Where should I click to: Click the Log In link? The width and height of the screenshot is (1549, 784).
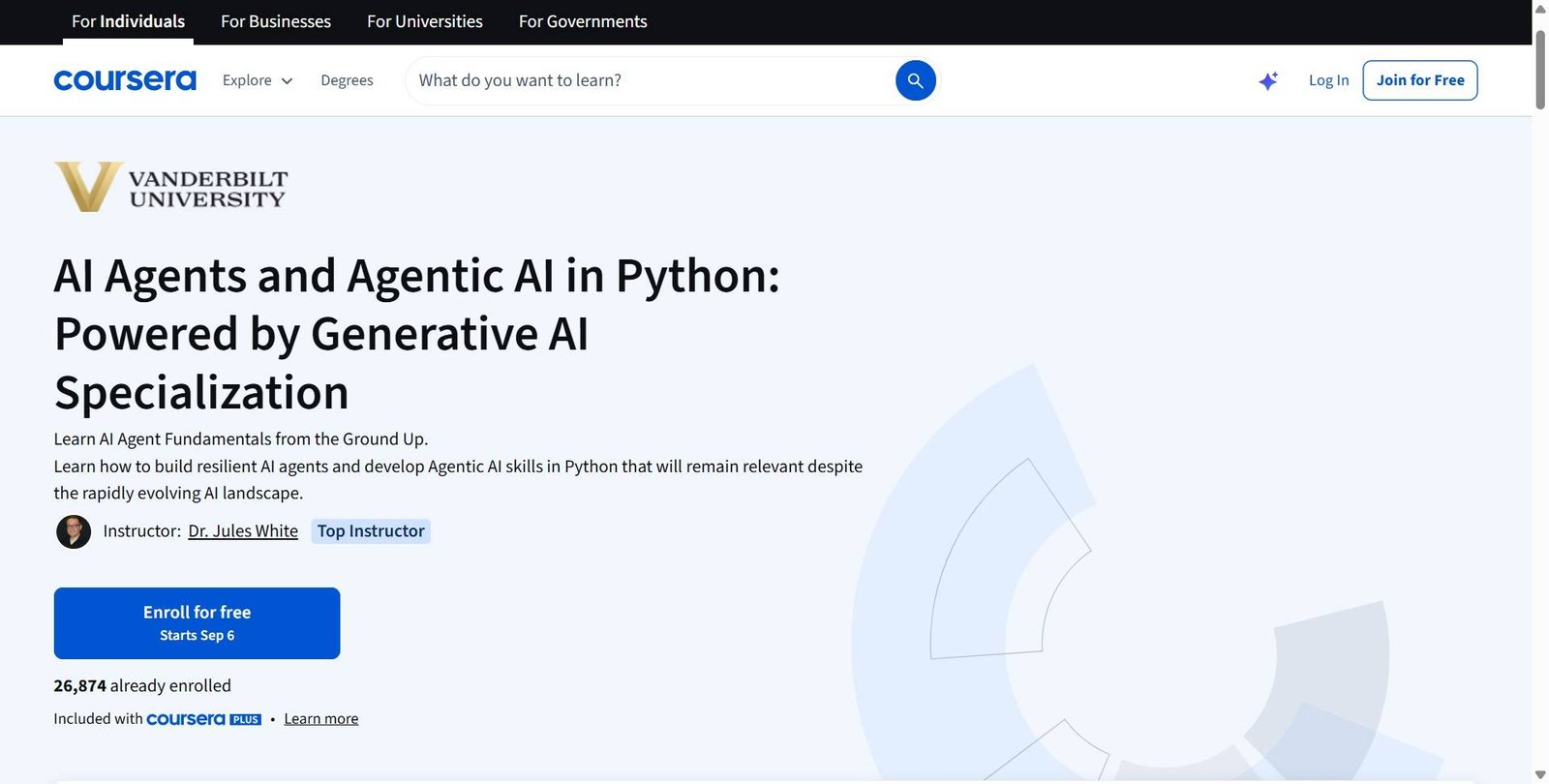click(1328, 80)
